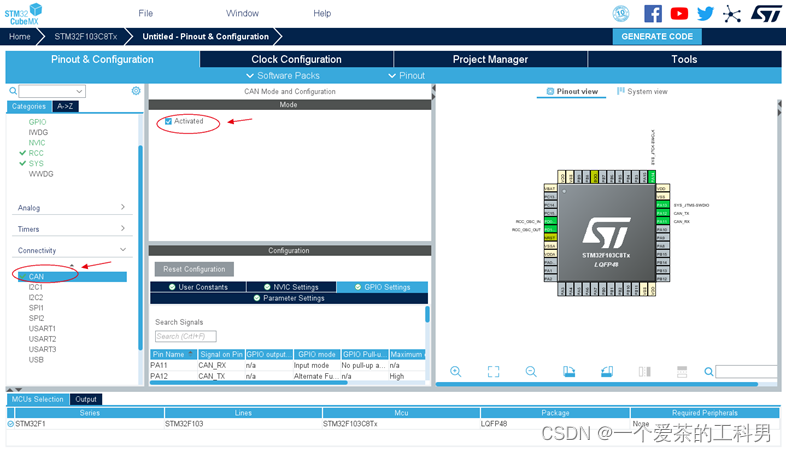Fit the chip to the view
The width and height of the screenshot is (786, 452).
pyautogui.click(x=493, y=371)
